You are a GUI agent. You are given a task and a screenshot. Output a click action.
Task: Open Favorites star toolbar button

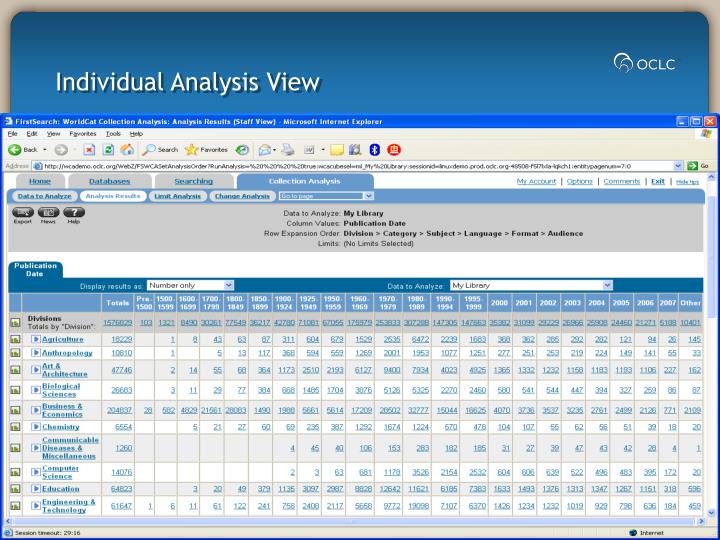click(x=206, y=150)
